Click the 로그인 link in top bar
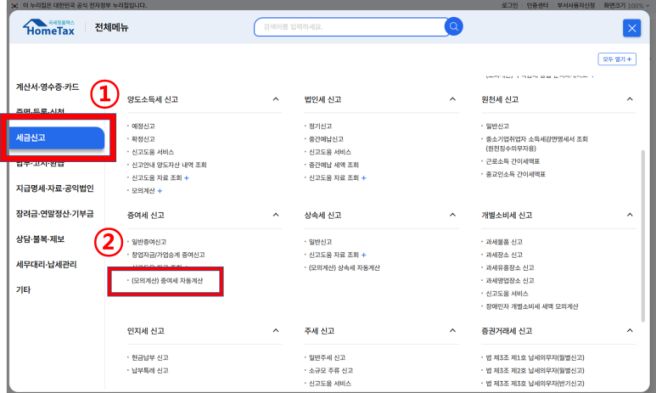Screen dimensions: 656x393 [x=509, y=5]
